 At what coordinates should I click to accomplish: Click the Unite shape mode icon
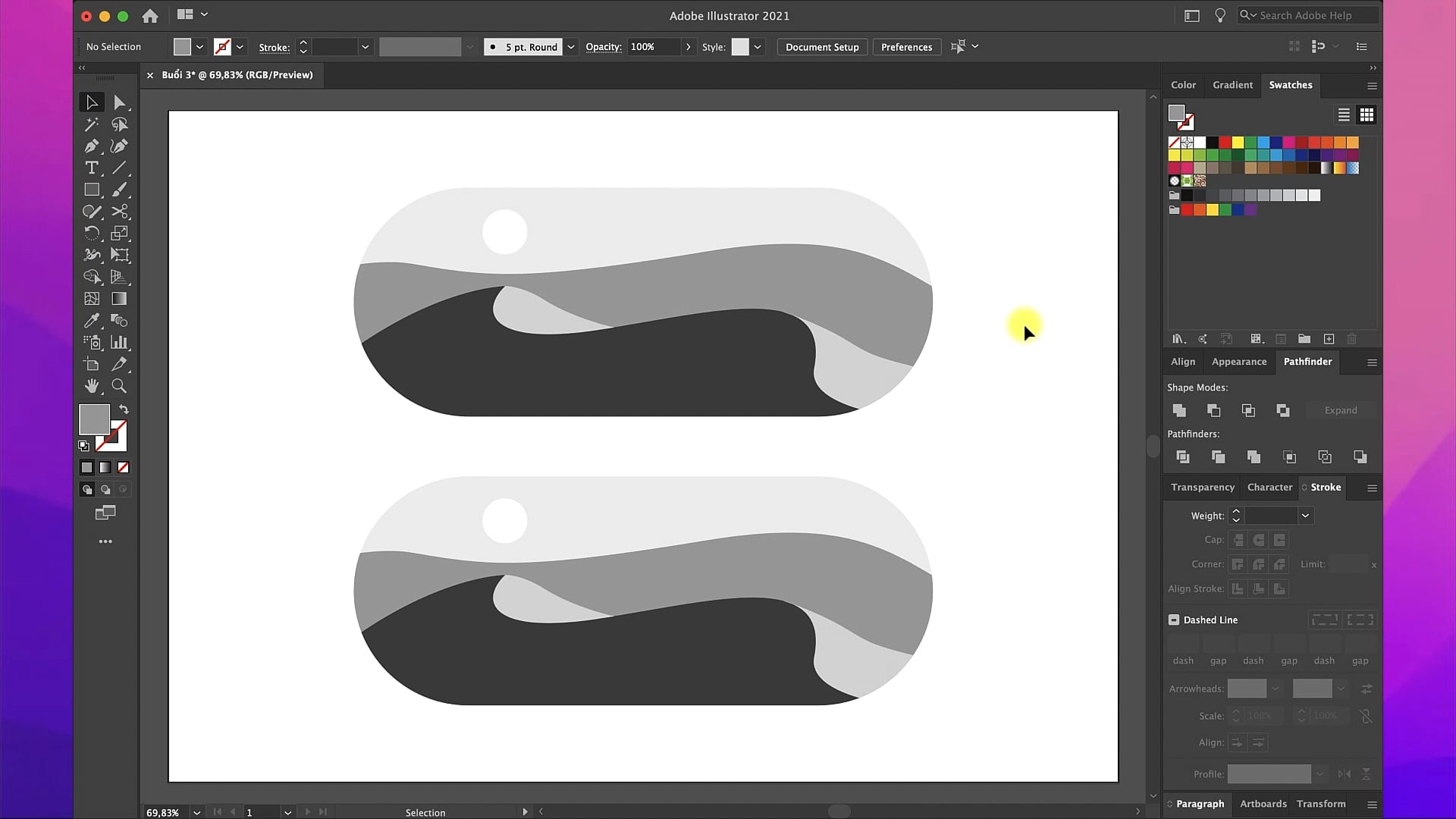point(1179,410)
